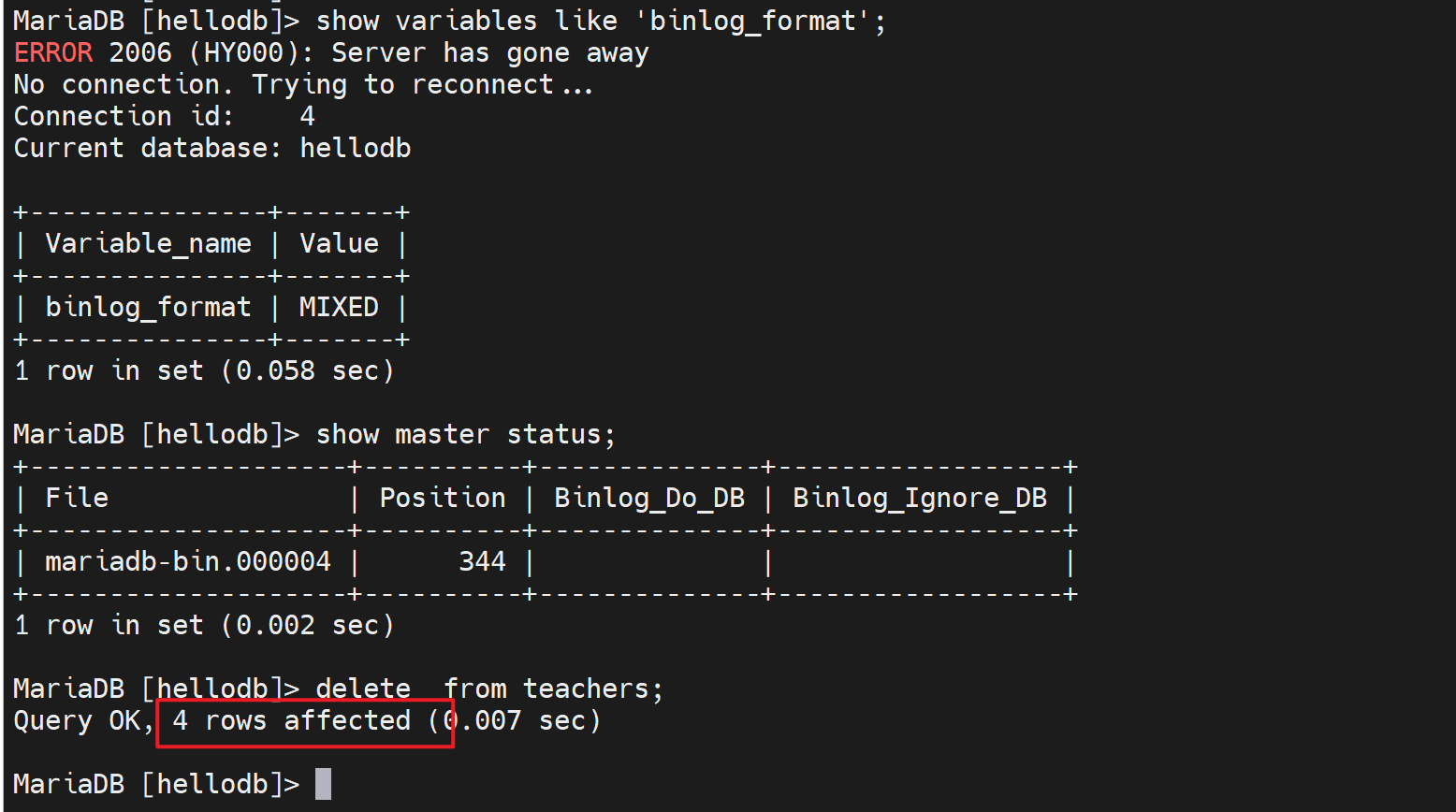Click the mariadb-bin.000004 file name

click(188, 561)
